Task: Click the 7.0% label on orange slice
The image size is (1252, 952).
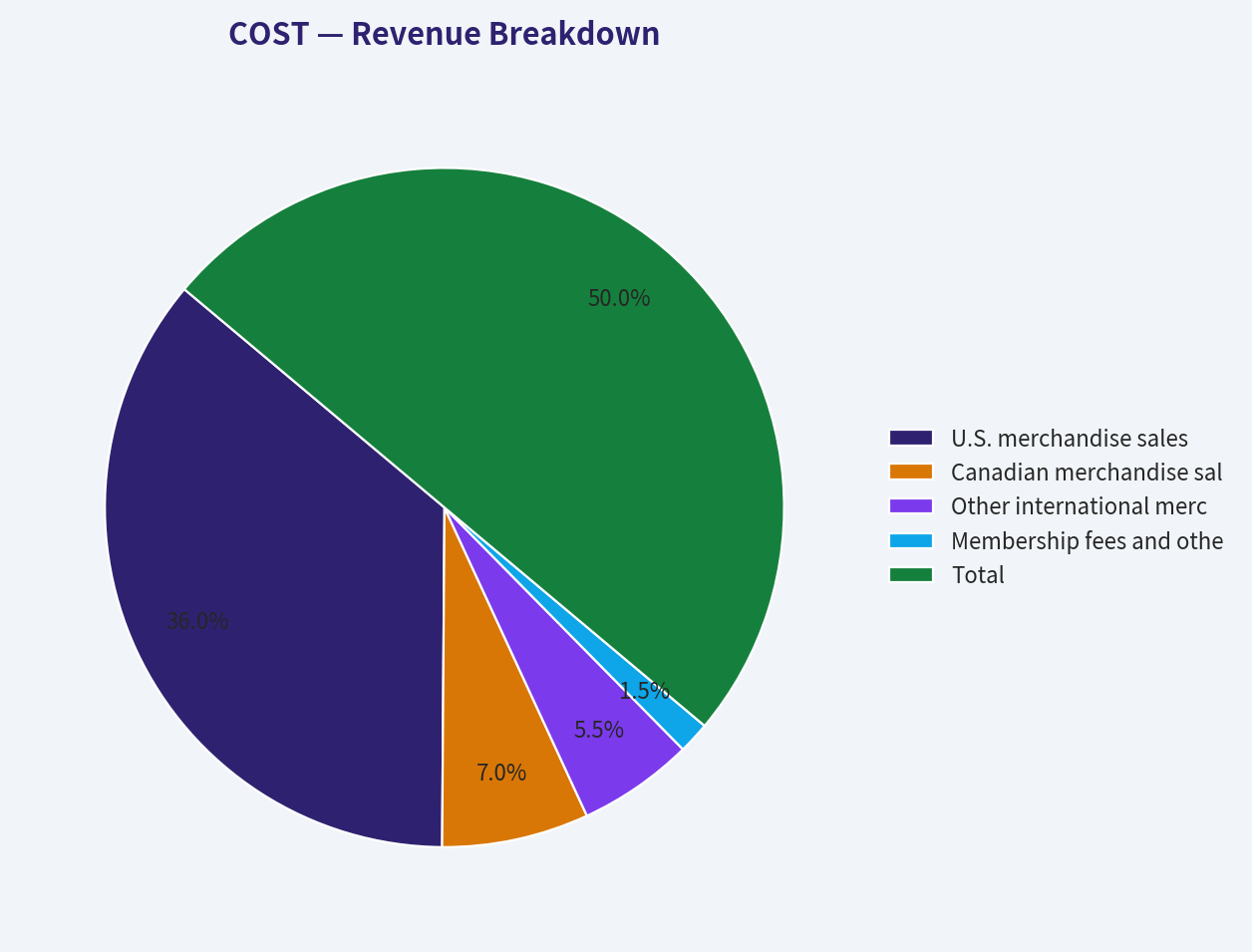Action: click(x=501, y=773)
